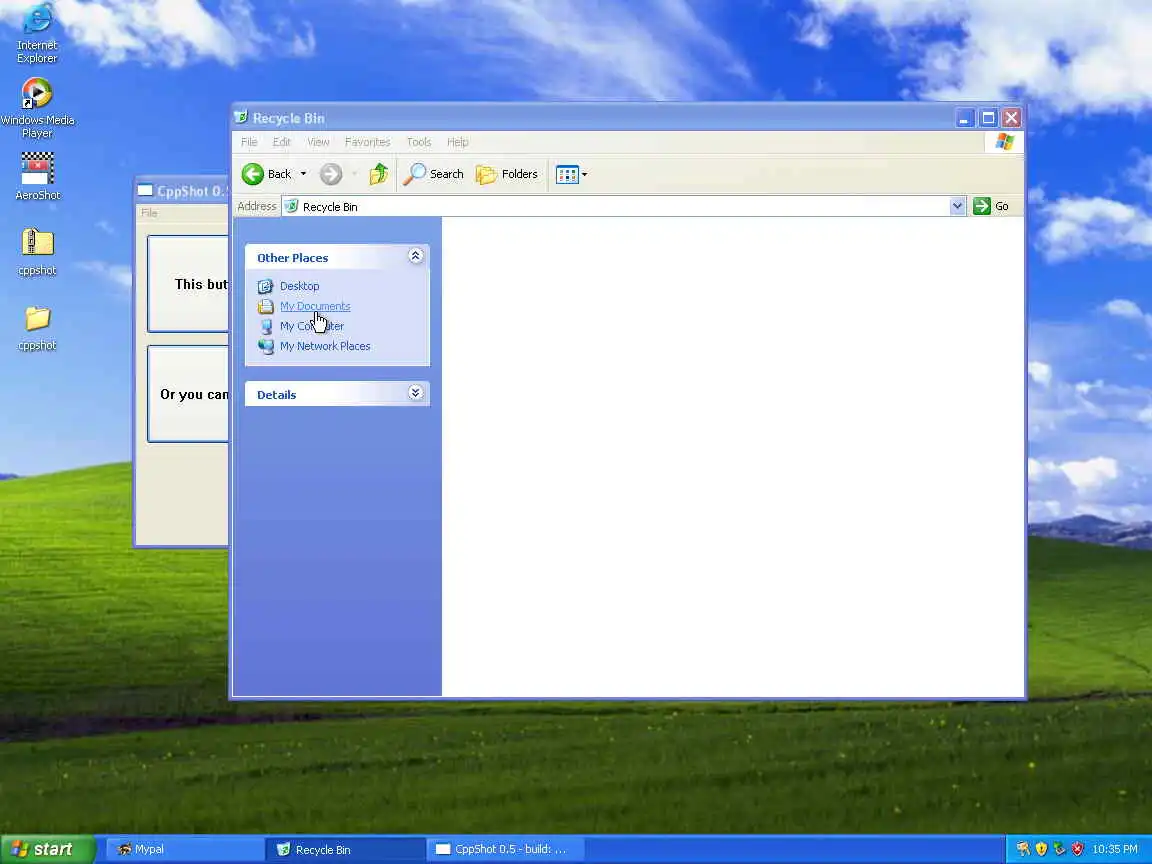Open Internet Explorer desktop icon

pos(37,33)
